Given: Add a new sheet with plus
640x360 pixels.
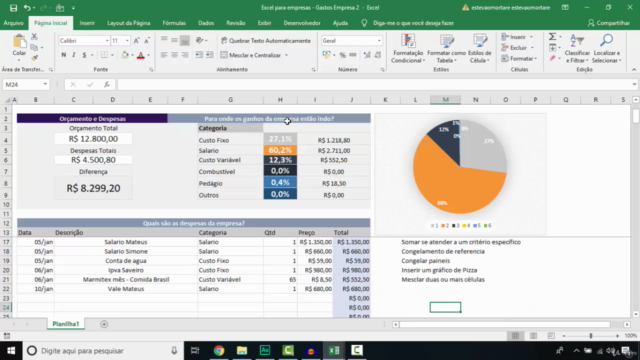Looking at the screenshot, I should point(104,324).
